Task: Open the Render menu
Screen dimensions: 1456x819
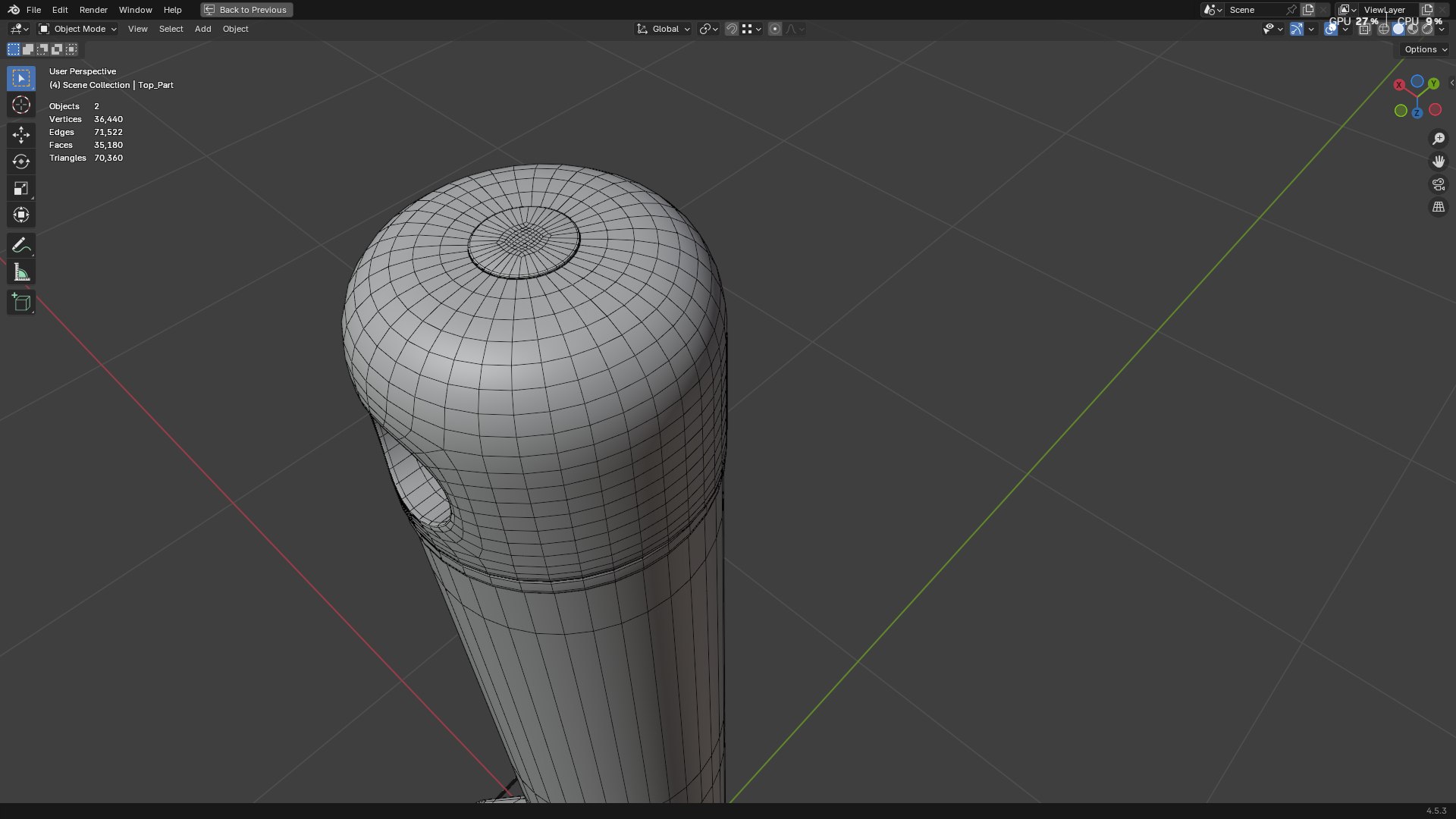Action: tap(93, 10)
